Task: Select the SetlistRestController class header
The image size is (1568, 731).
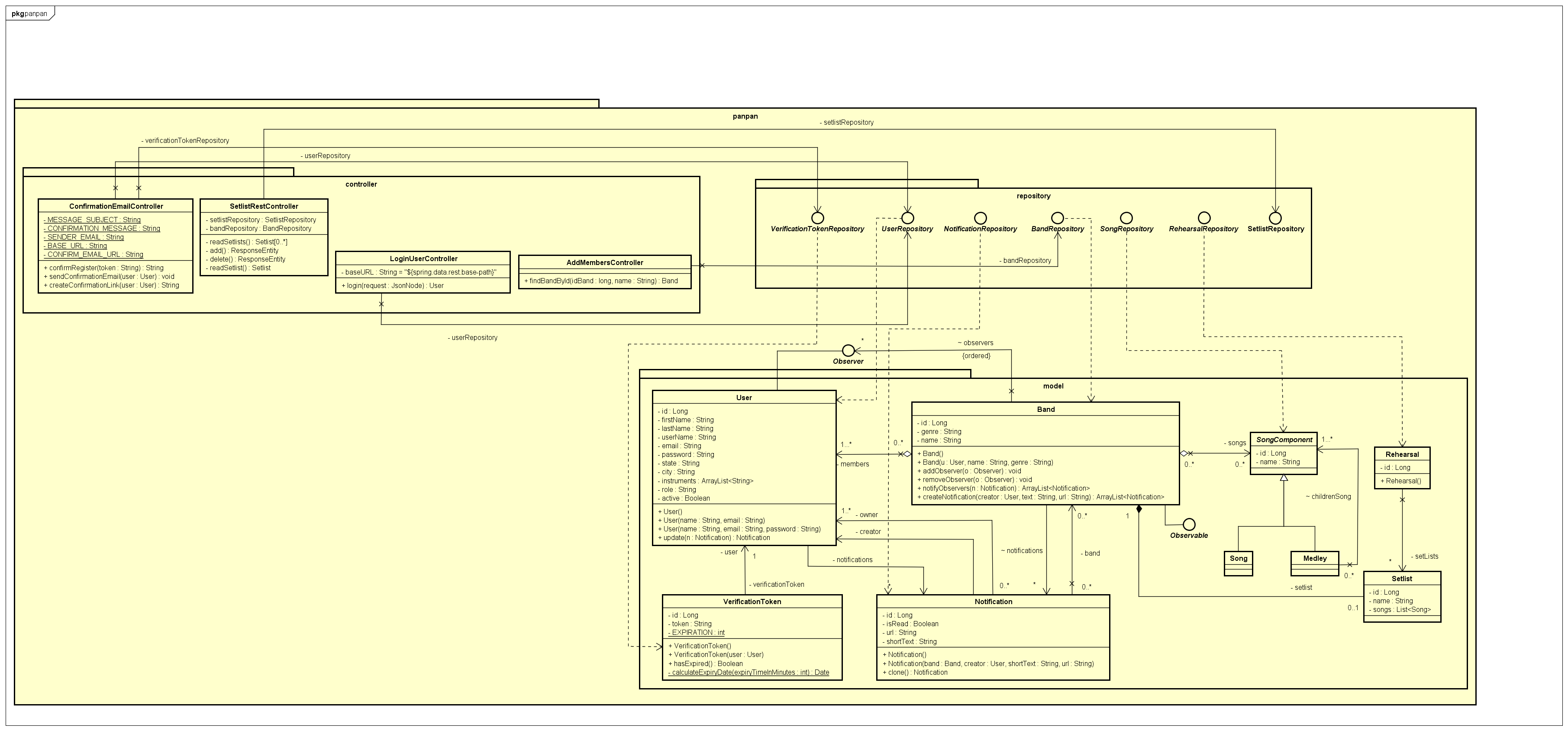Action: coord(264,206)
